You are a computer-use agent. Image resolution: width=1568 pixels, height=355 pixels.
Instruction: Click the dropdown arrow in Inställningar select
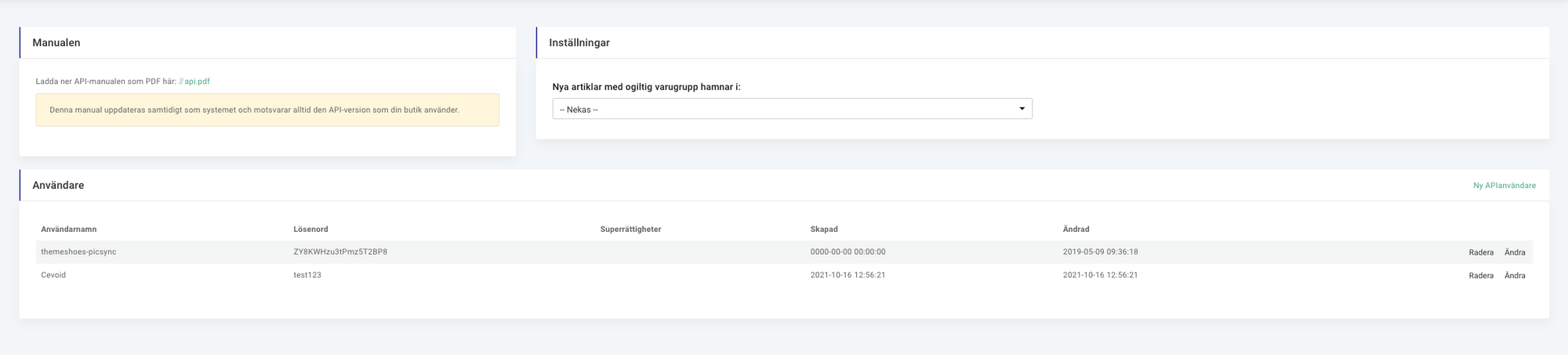(x=1022, y=109)
